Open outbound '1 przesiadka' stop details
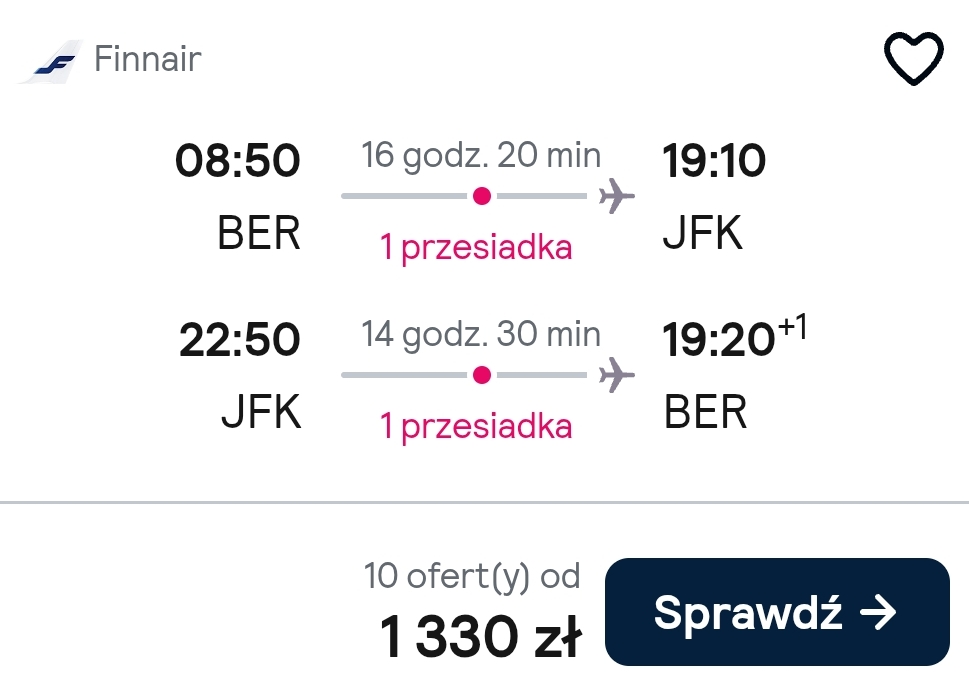The height and width of the screenshot is (676, 969). tap(476, 248)
